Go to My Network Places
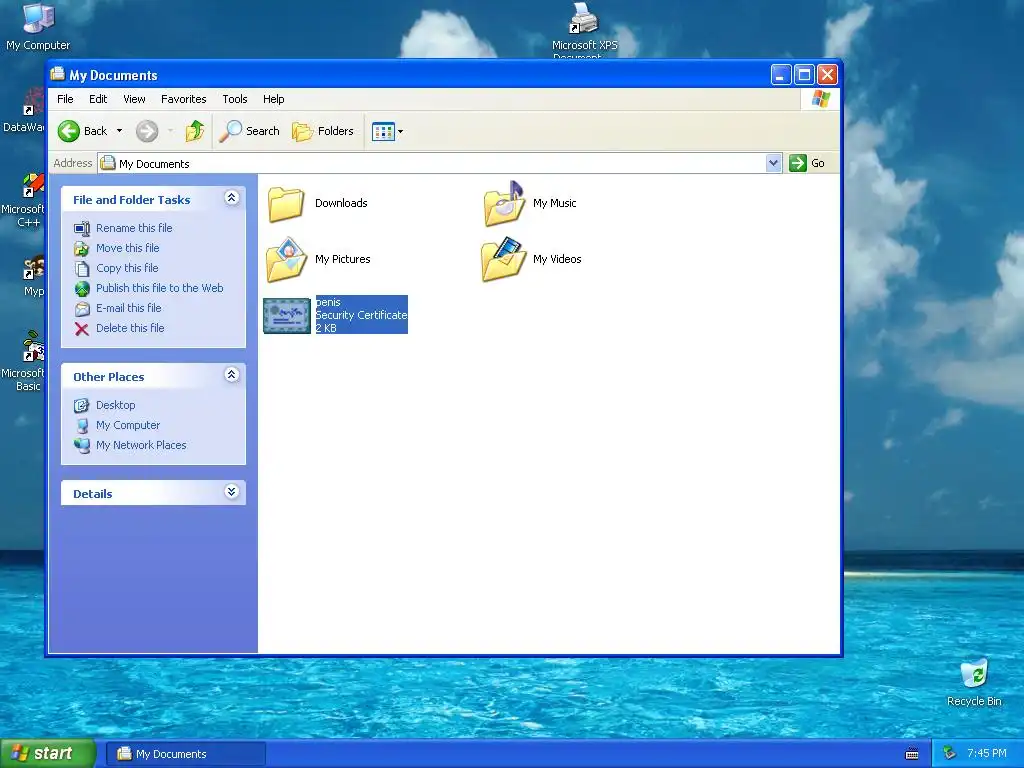This screenshot has height=768, width=1024. click(x=141, y=445)
